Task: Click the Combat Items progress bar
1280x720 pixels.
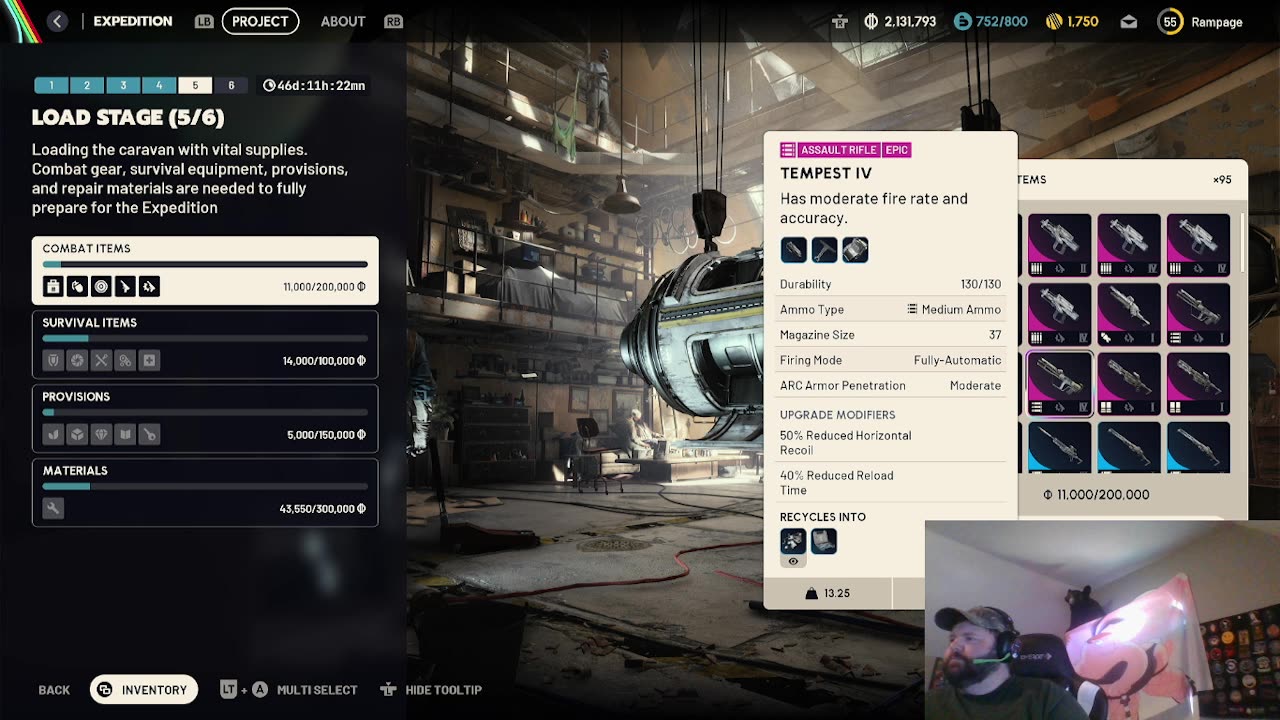Action: [x=205, y=265]
